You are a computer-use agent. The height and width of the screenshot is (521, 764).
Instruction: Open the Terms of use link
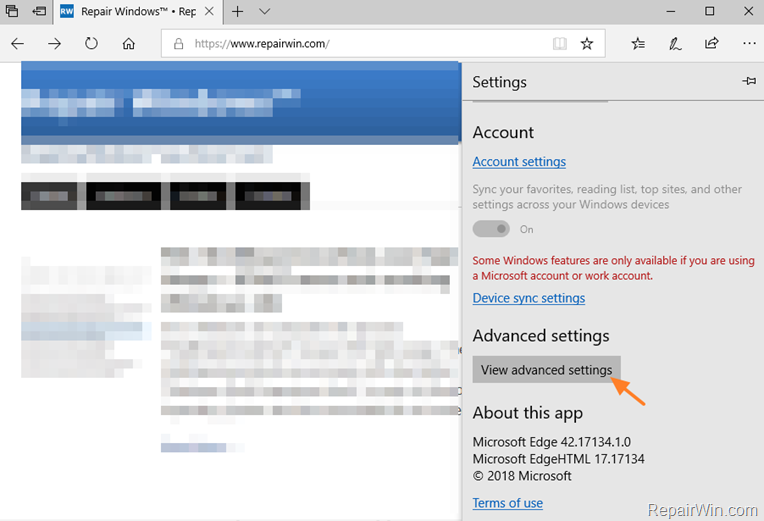click(508, 503)
